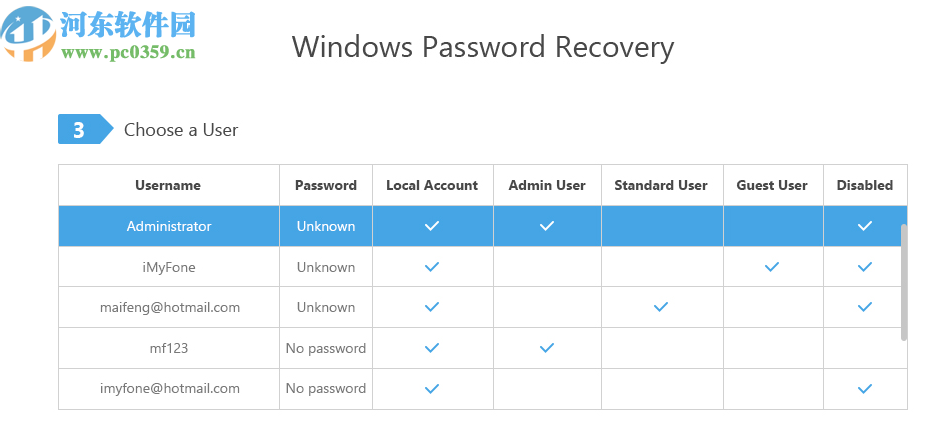The height and width of the screenshot is (448, 935).
Task: Click the Password column header
Action: tap(326, 185)
